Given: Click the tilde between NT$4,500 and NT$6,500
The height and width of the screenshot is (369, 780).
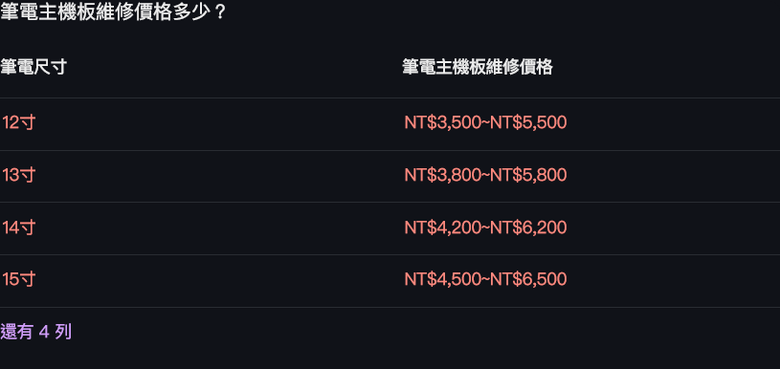Looking at the screenshot, I should pos(486,280).
